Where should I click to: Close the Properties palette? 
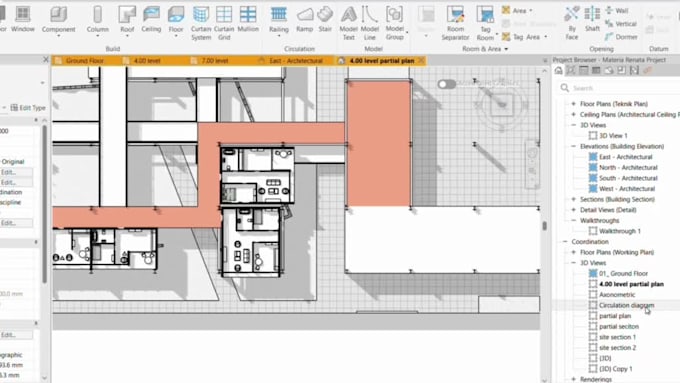coord(46,59)
